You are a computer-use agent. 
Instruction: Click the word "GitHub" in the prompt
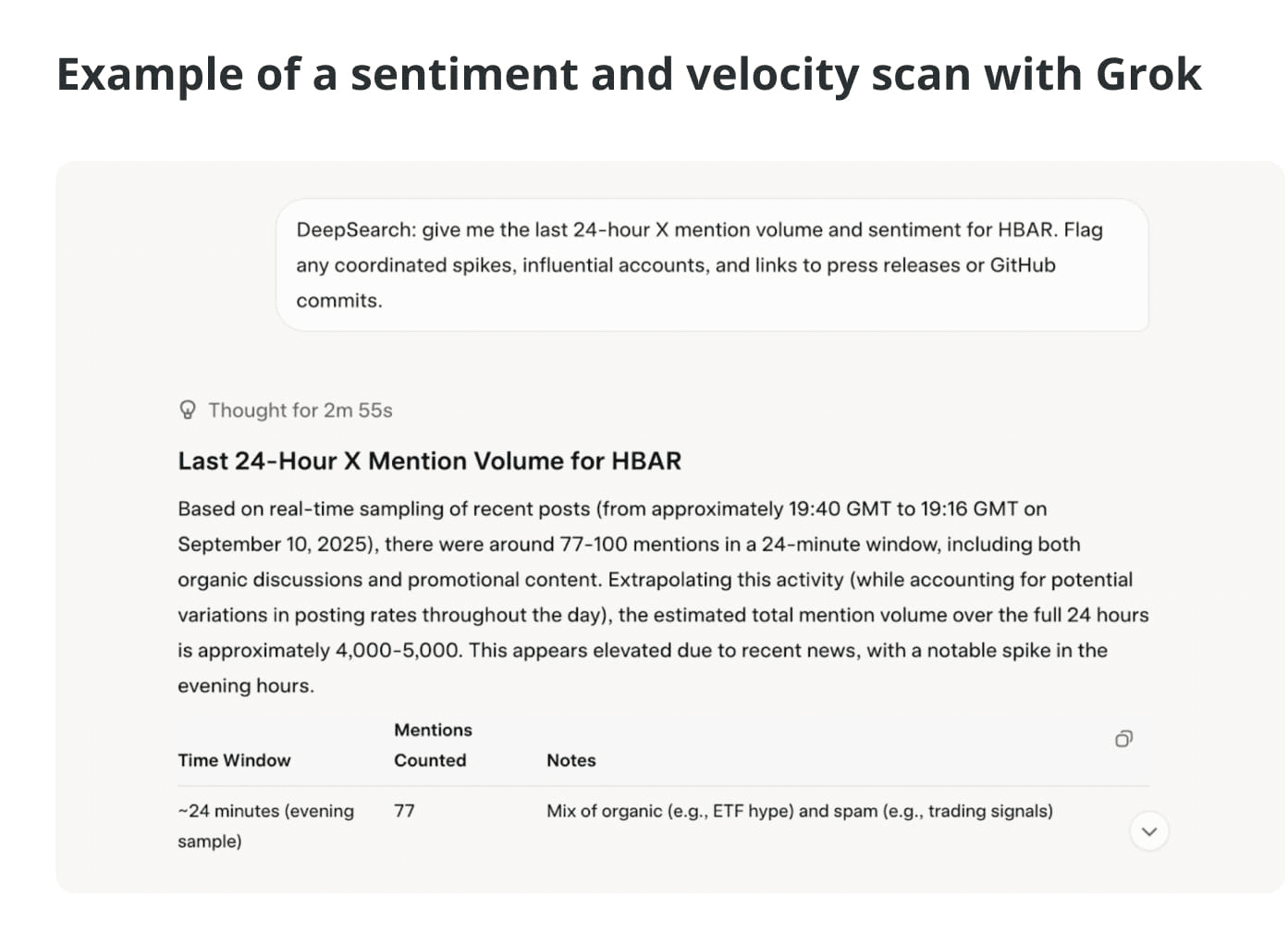(x=1023, y=265)
